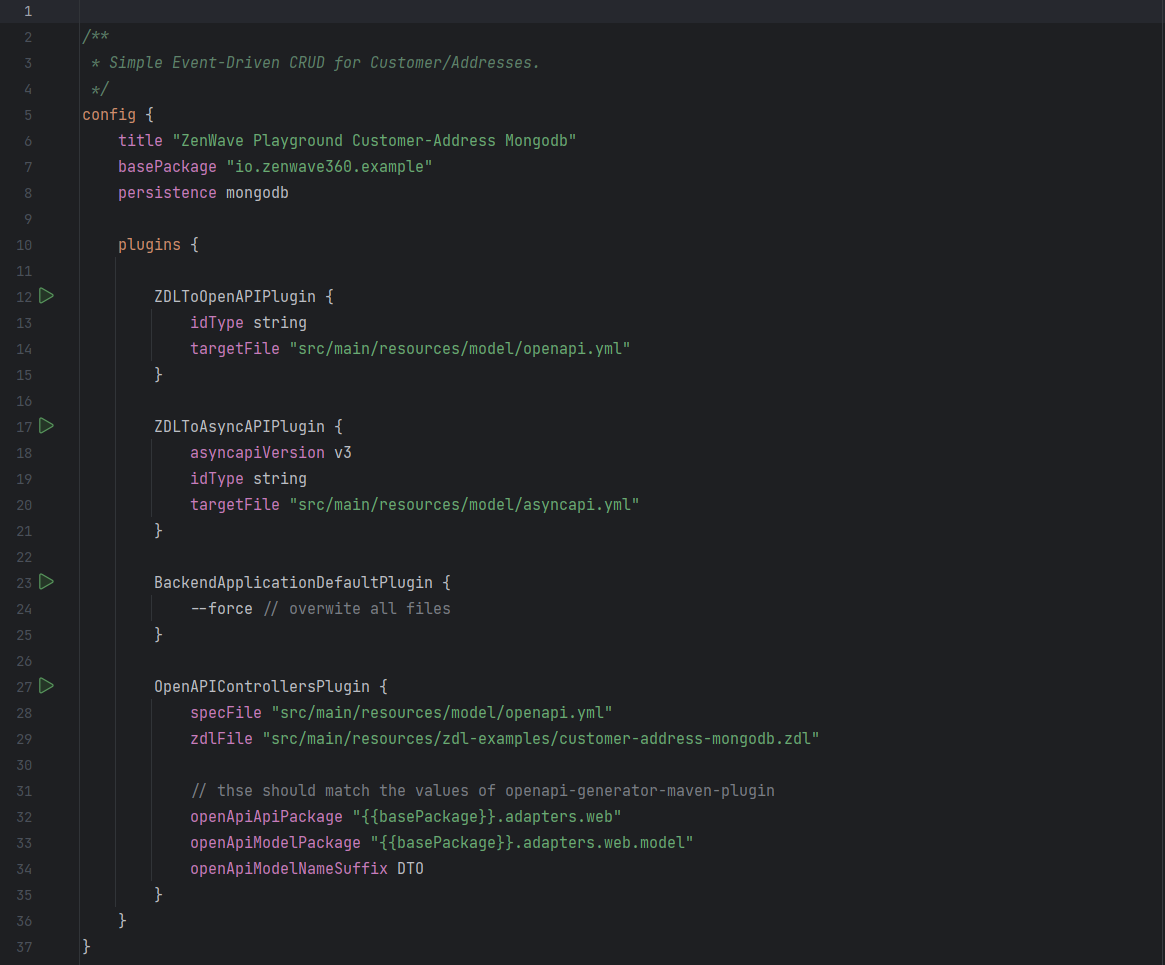The image size is (1165, 965).
Task: Click the 'openApiModelPackage' property
Action: point(275,842)
